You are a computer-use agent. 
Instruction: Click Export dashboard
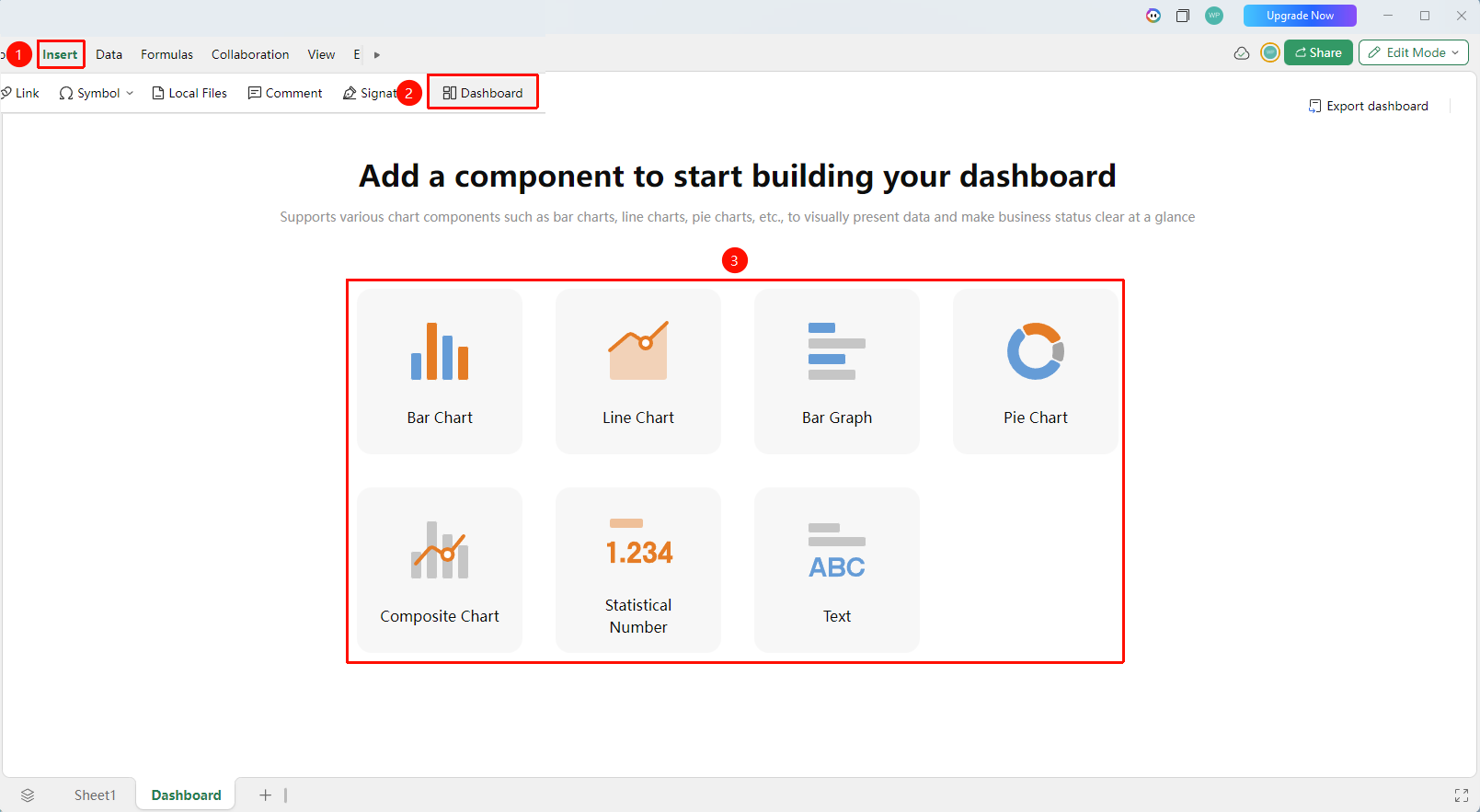(1369, 106)
